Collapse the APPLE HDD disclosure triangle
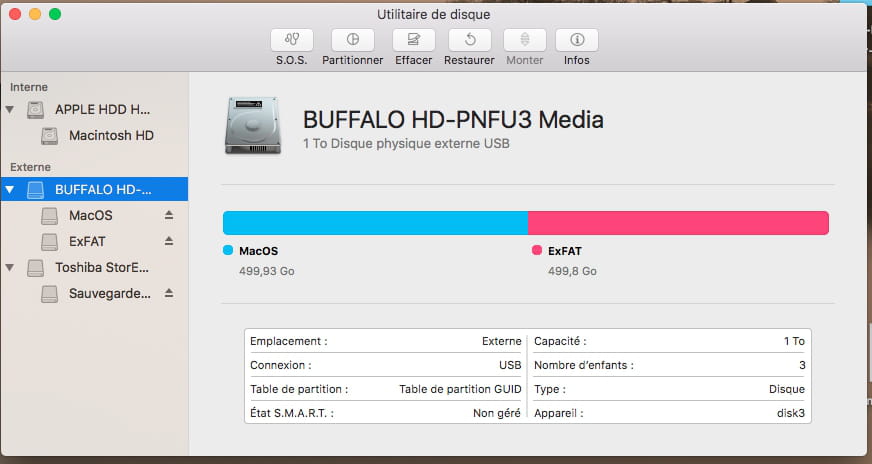This screenshot has width=872, height=464. pos(9,110)
